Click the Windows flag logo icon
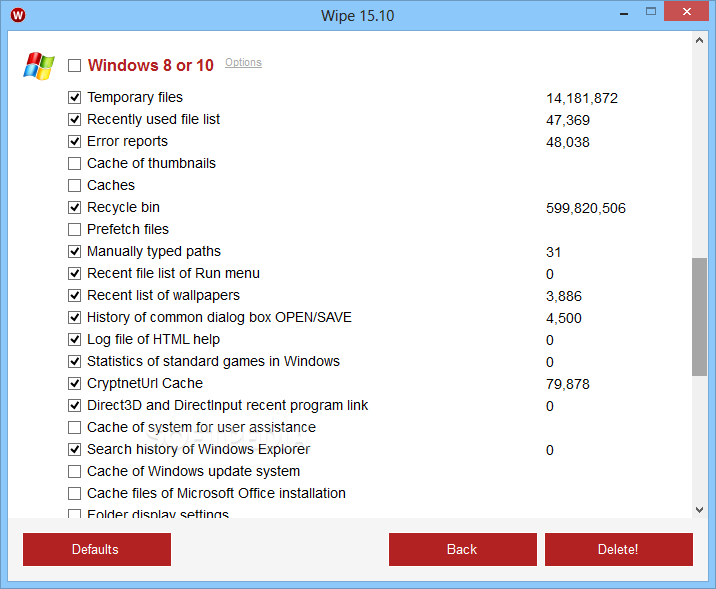The image size is (716, 589). [x=39, y=66]
